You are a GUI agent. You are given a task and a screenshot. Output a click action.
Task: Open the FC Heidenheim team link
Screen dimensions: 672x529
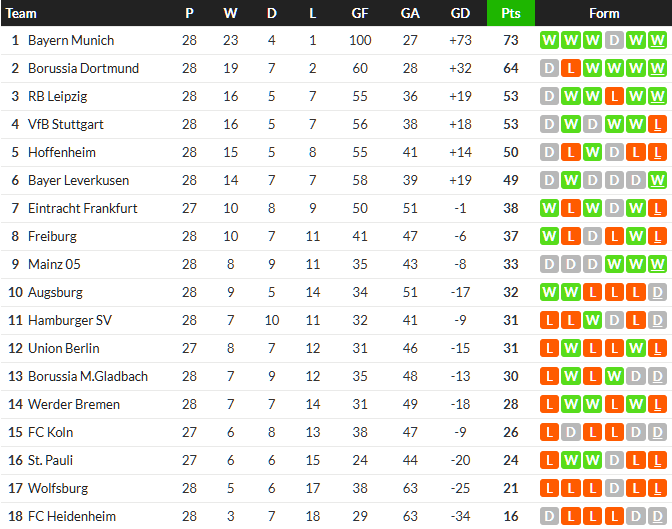point(72,517)
